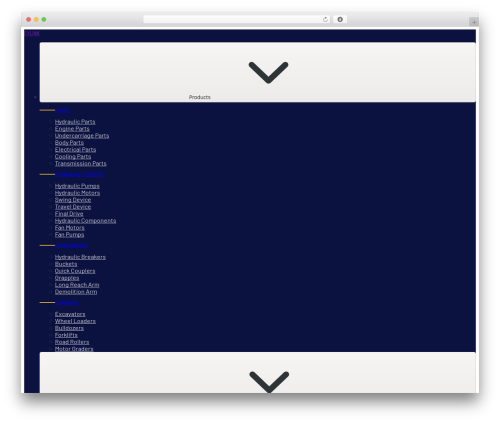Select the Fan Pumps link
500x423 pixels.
[x=69, y=235]
